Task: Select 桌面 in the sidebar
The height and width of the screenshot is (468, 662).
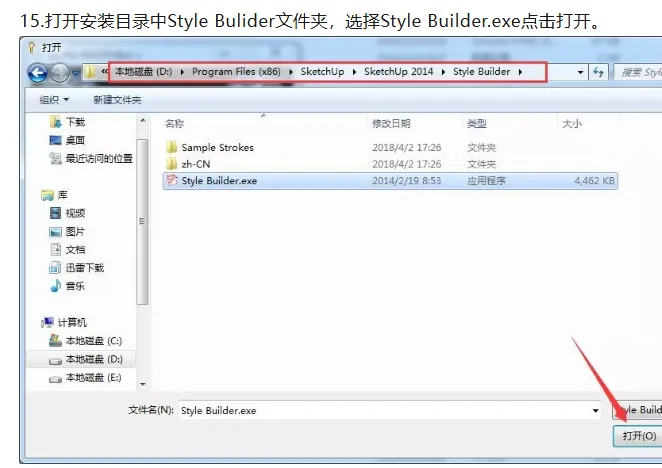Action: [x=75, y=140]
